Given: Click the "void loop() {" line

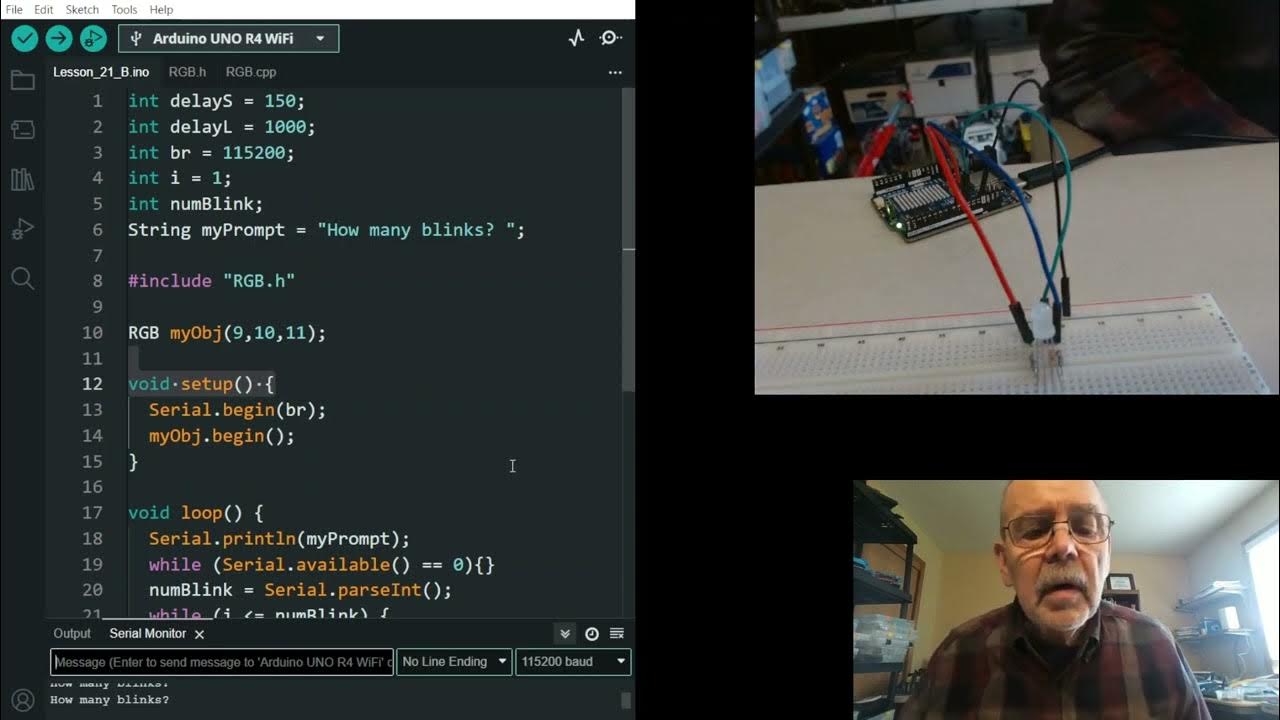Looking at the screenshot, I should 195,513.
